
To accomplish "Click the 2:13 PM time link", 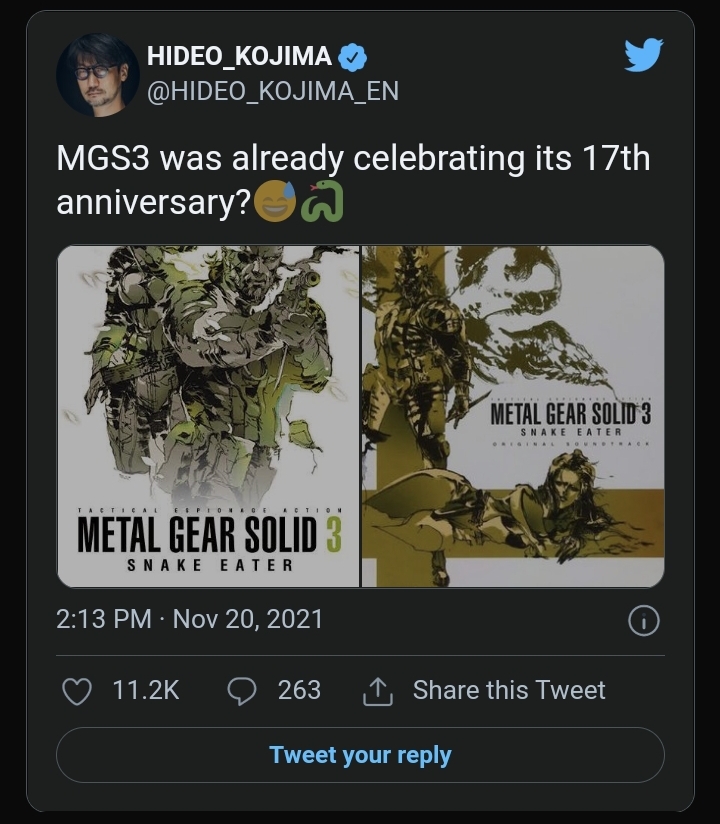I will point(104,619).
